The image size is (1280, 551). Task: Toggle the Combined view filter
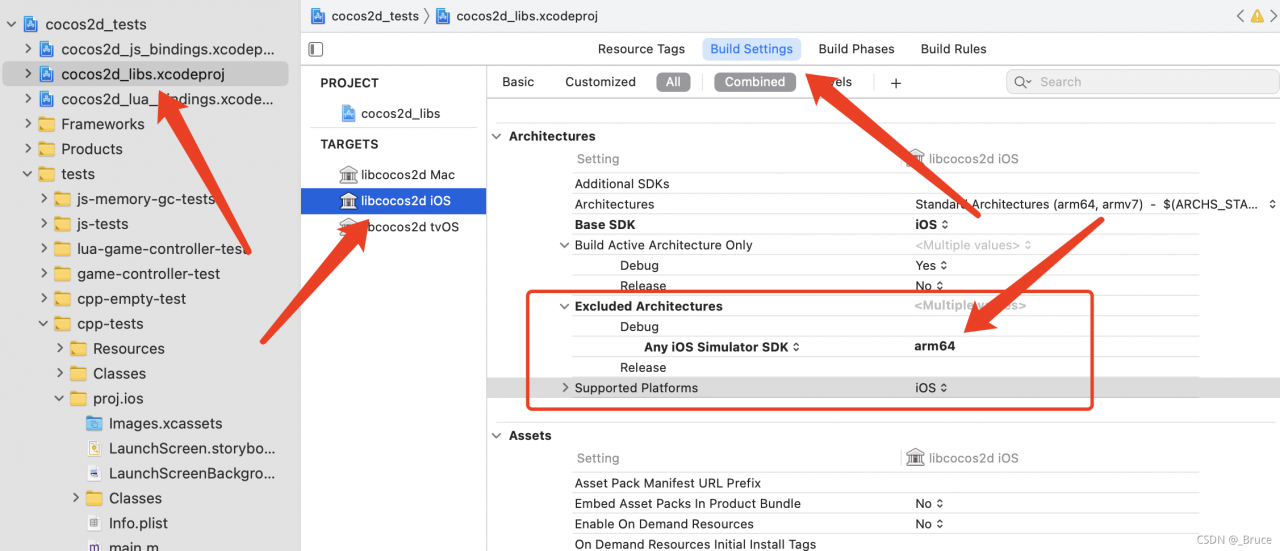754,82
